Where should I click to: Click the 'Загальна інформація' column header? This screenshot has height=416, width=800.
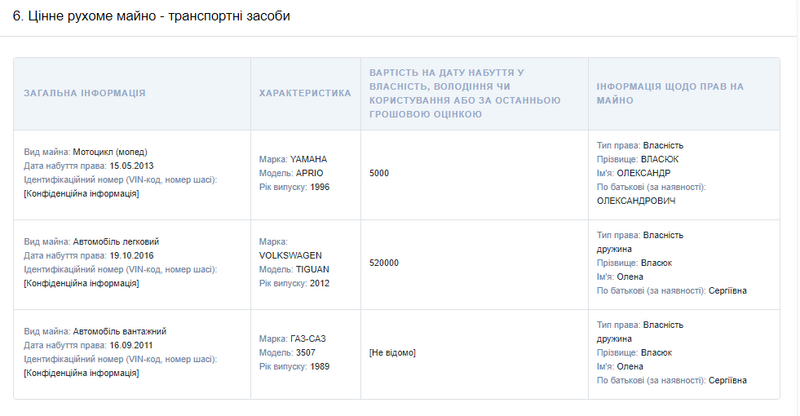tap(85, 93)
